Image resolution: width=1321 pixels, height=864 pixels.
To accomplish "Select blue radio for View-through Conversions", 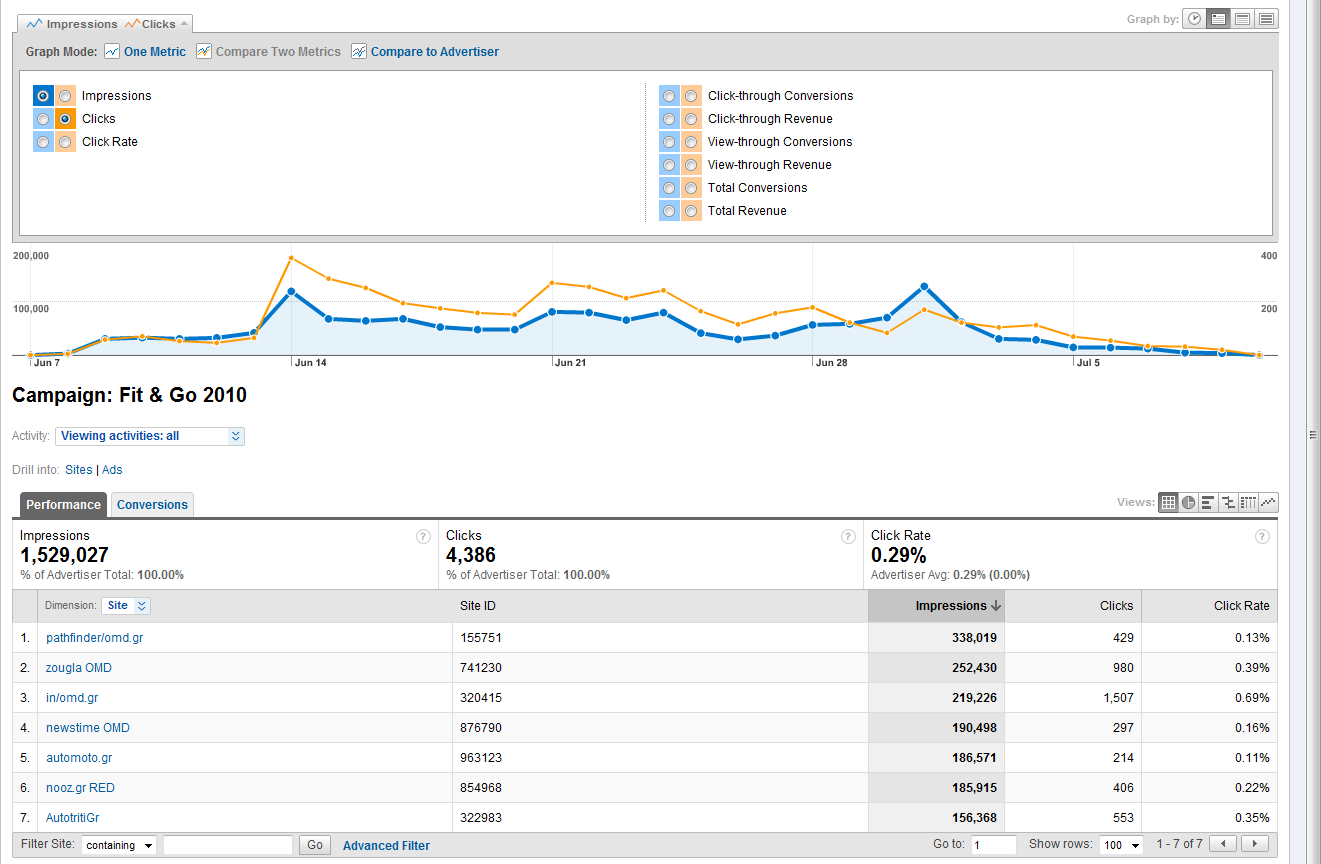I will point(669,142).
